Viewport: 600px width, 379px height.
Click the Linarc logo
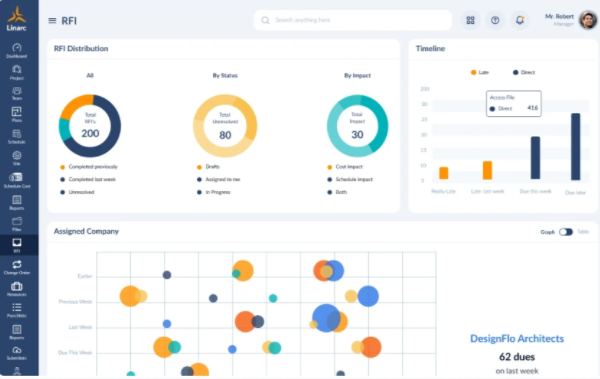click(16, 18)
